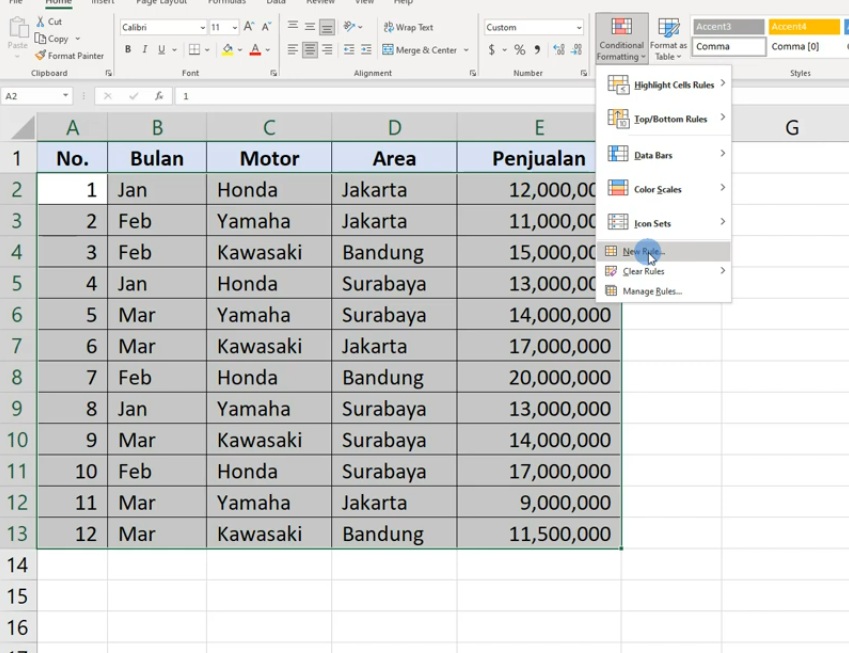Confirm formula bar entry checkmark

tap(134, 96)
